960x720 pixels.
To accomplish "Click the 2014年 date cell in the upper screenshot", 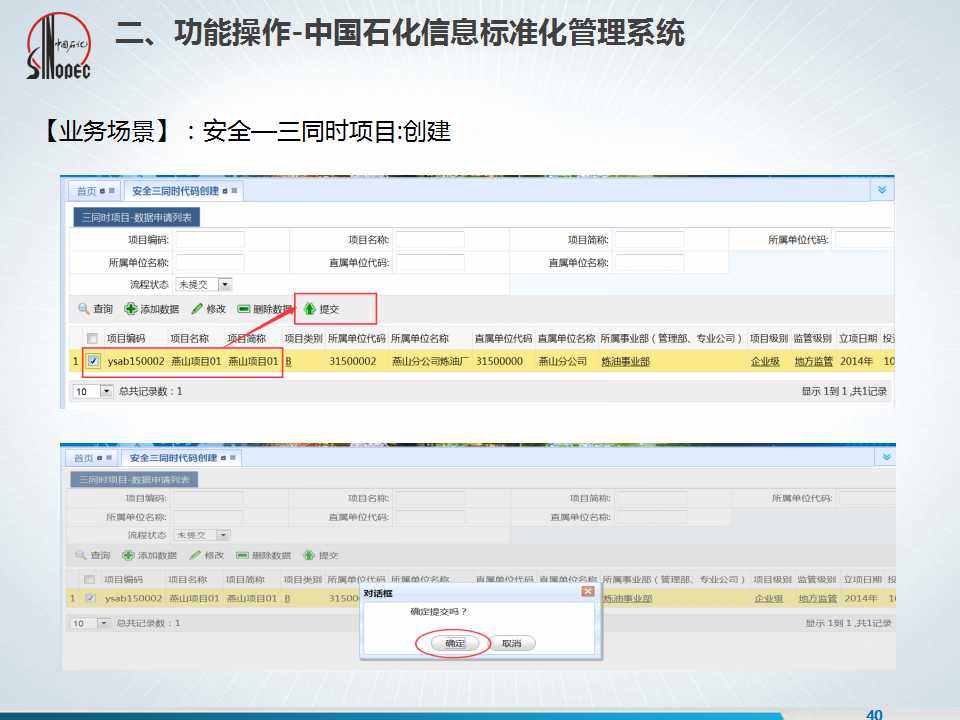I will tap(856, 361).
